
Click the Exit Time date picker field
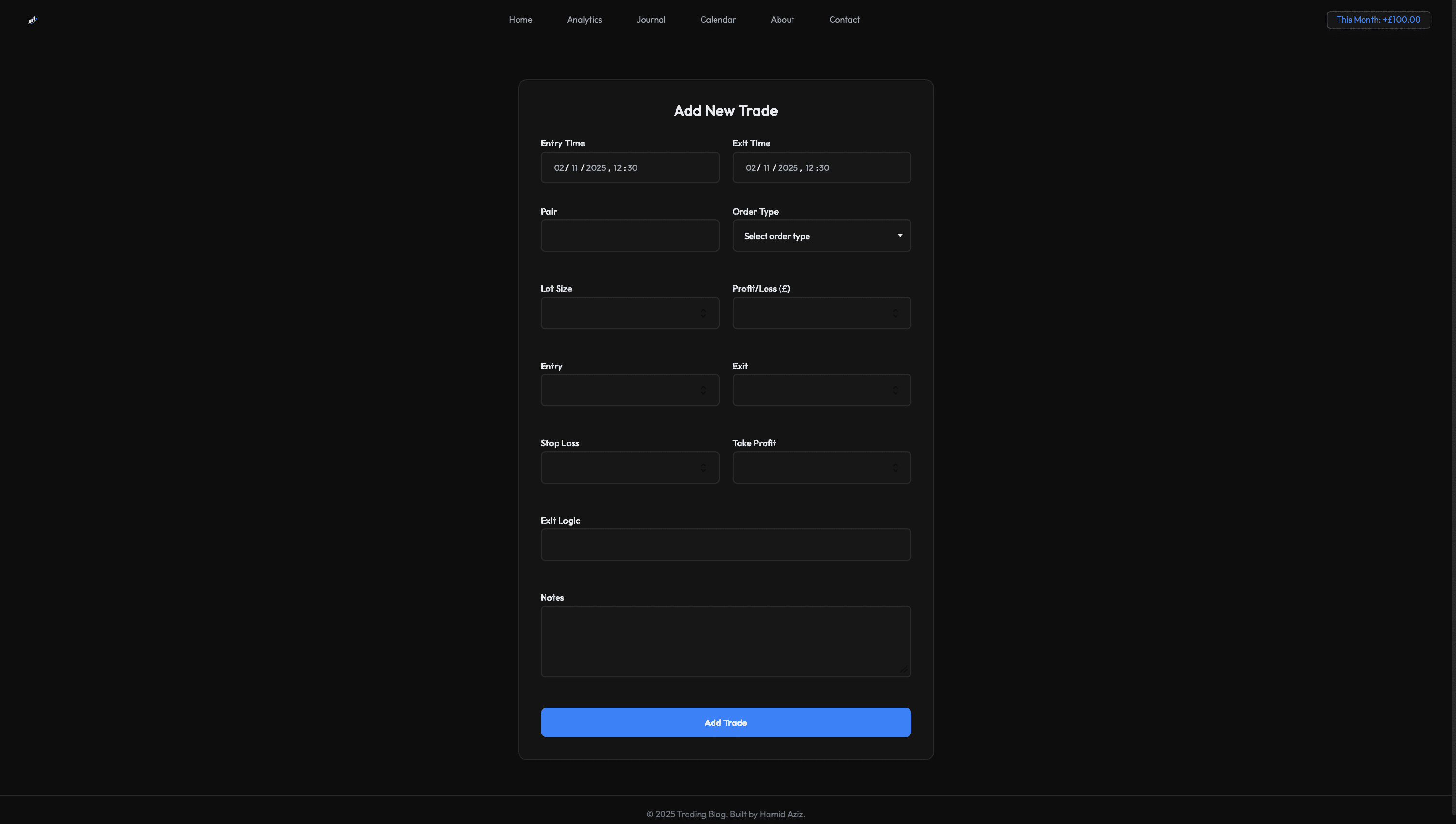pyautogui.click(x=821, y=167)
